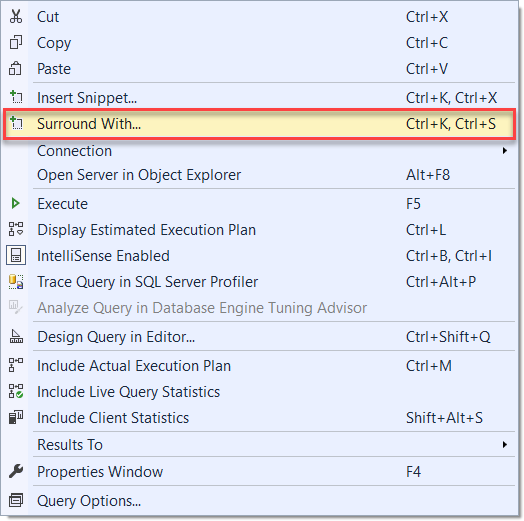Click the SQL Server Profiler trace icon
Viewport: 524px width, 521px height.
(x=16, y=281)
